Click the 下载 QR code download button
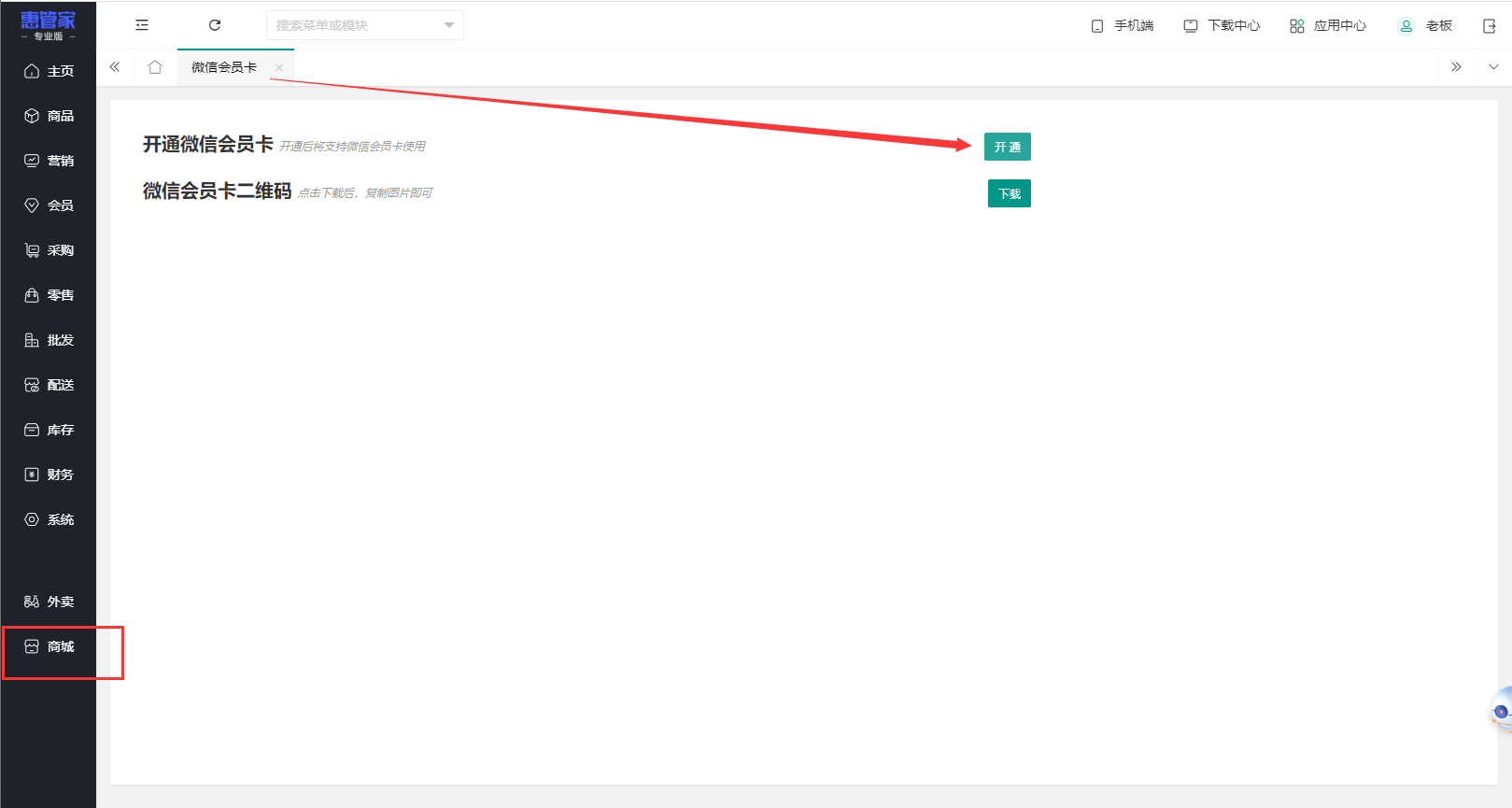This screenshot has height=808, width=1512. coord(1010,193)
